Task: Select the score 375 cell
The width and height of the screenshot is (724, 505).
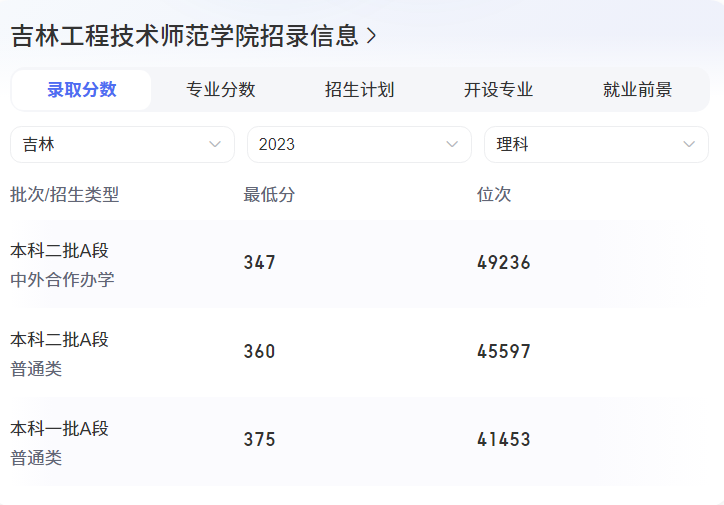Action: 259,439
